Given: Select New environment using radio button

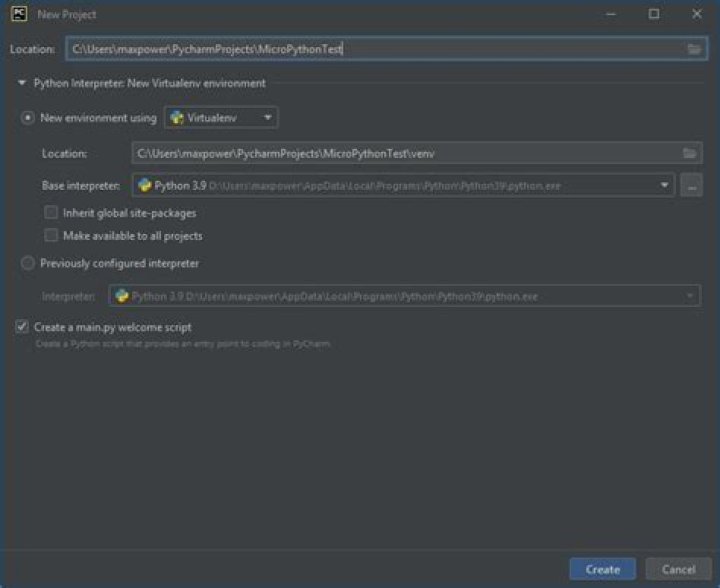Looking at the screenshot, I should (28, 118).
